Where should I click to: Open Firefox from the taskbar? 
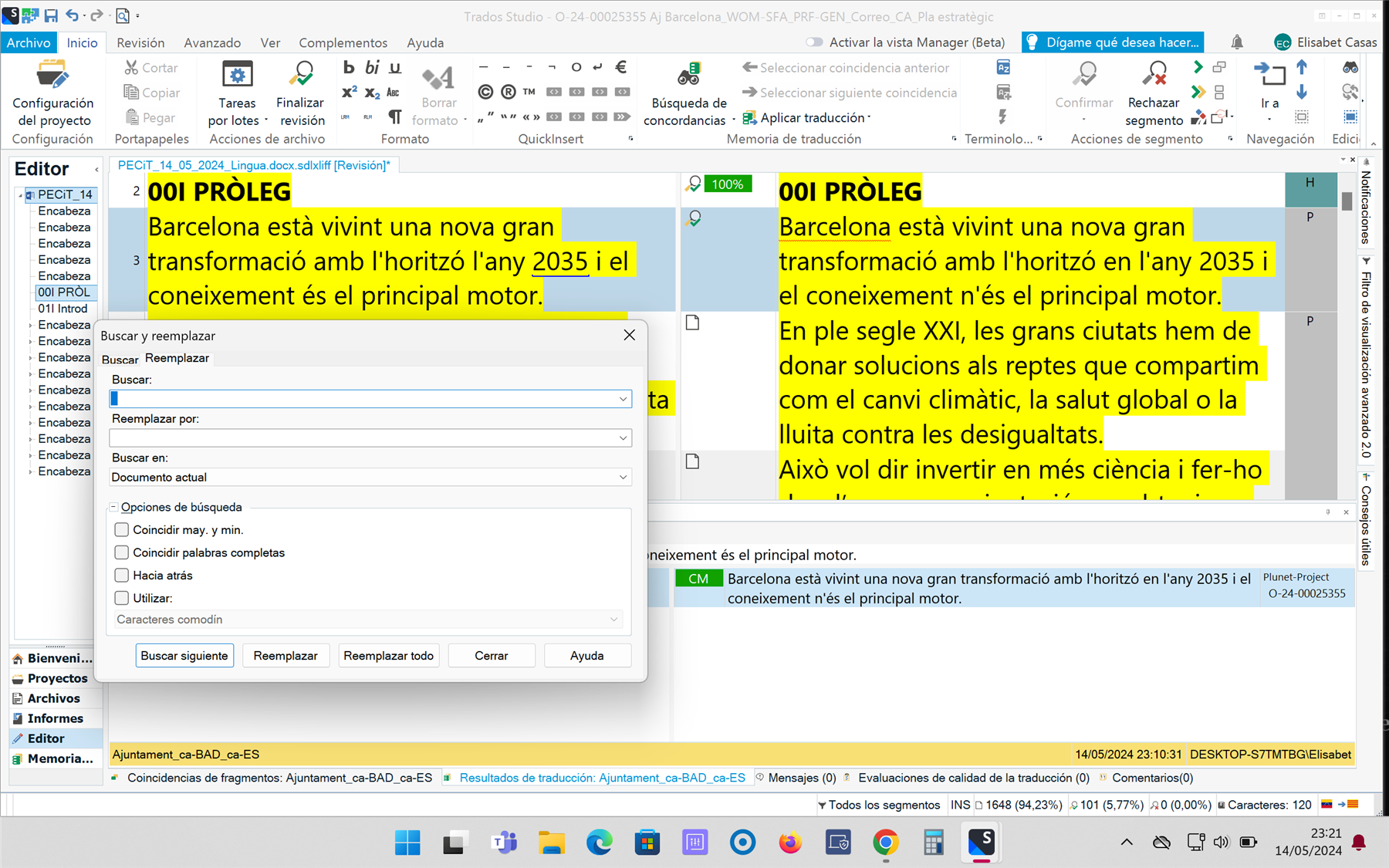click(x=789, y=843)
